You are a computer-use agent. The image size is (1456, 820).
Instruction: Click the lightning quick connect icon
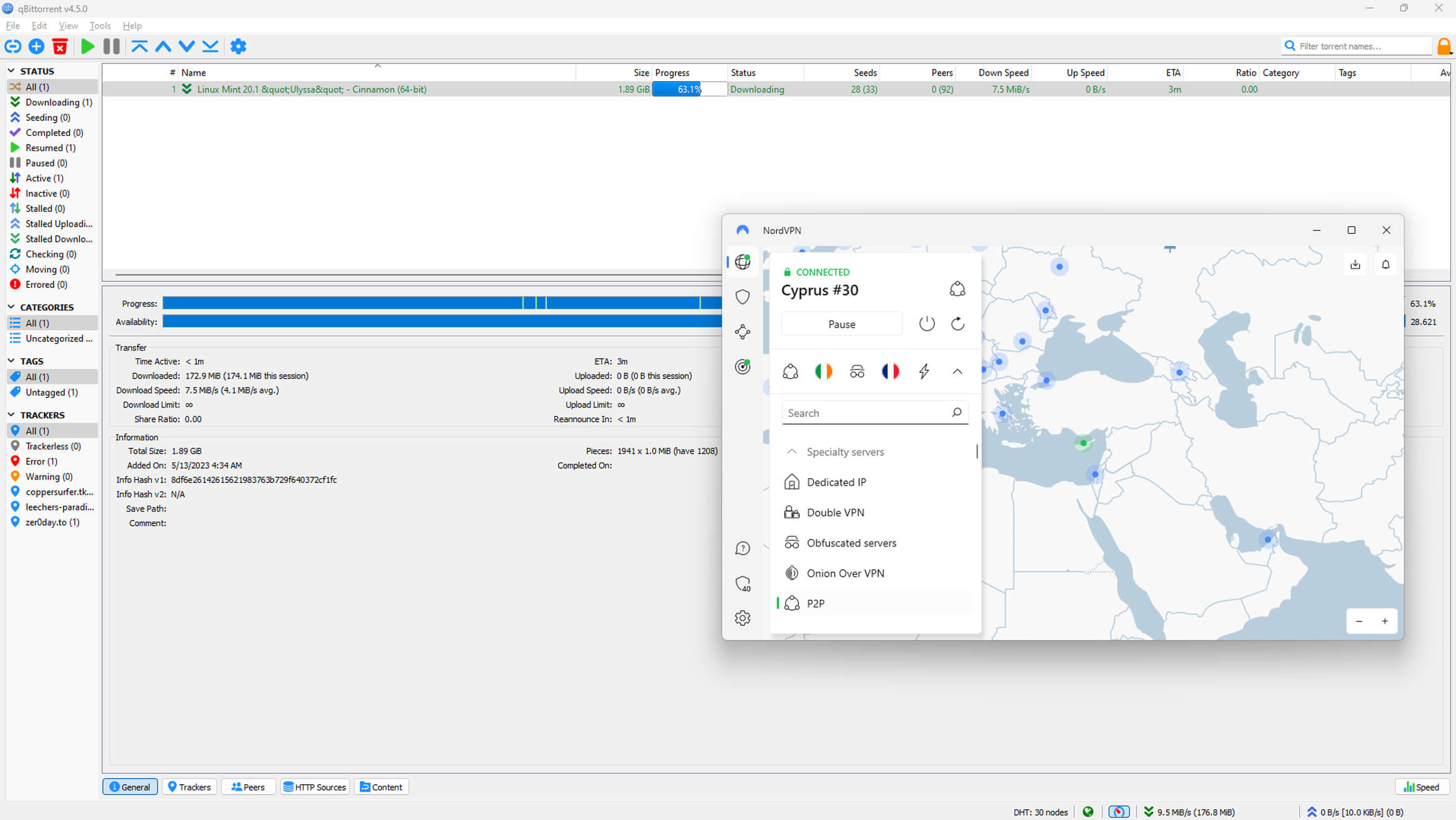(924, 371)
